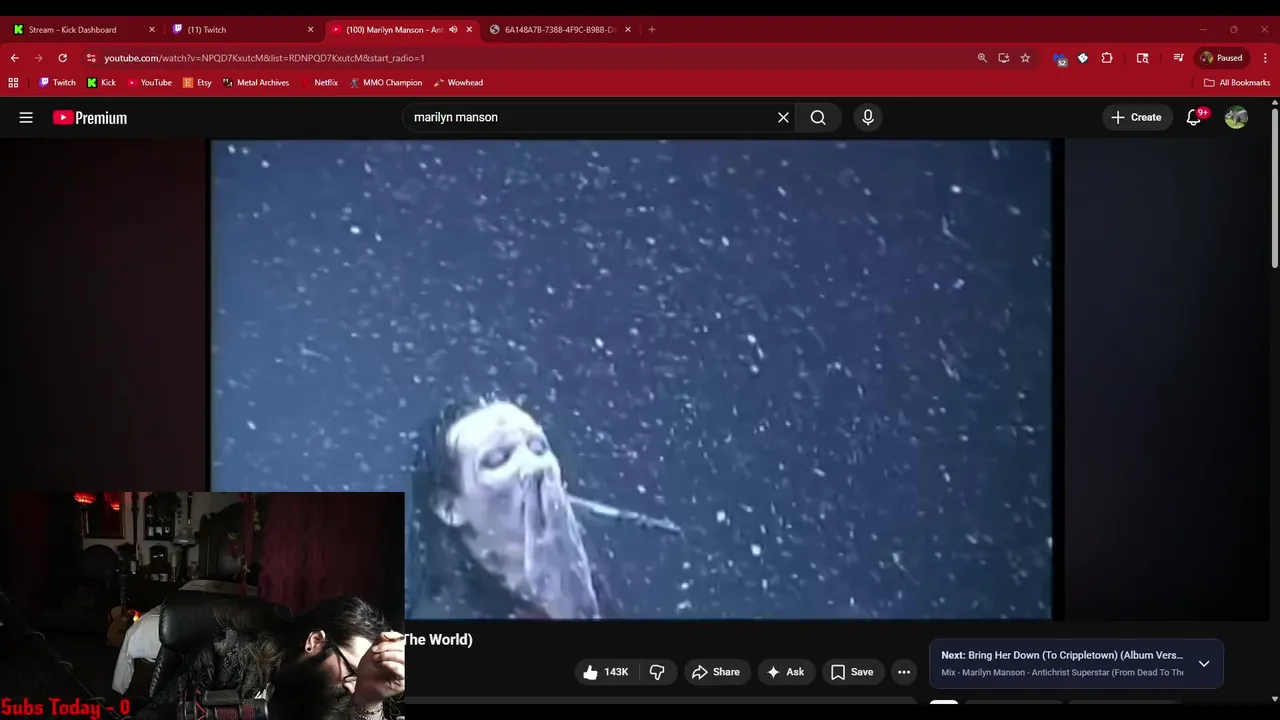Like the video with 143K thumbs up

tap(605, 672)
